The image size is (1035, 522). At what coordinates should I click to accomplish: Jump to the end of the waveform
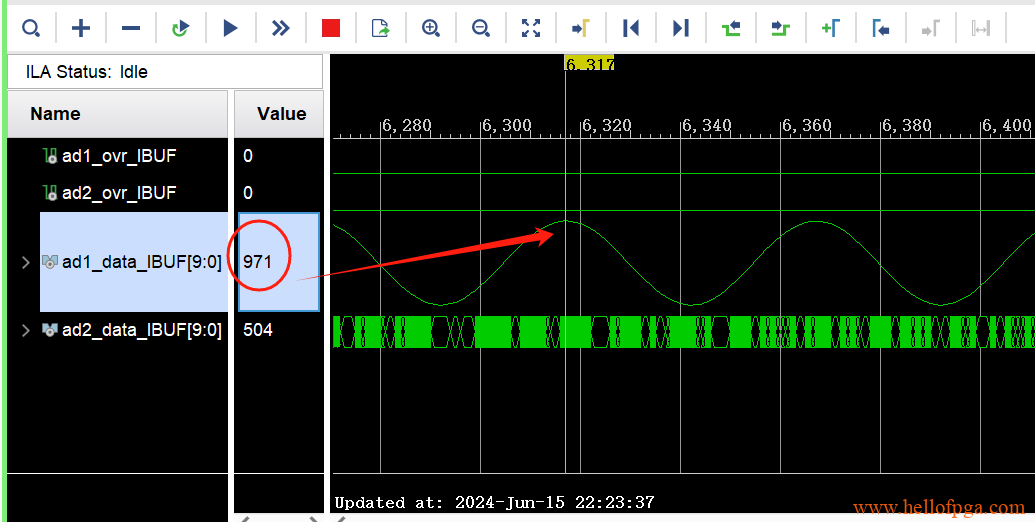681,28
